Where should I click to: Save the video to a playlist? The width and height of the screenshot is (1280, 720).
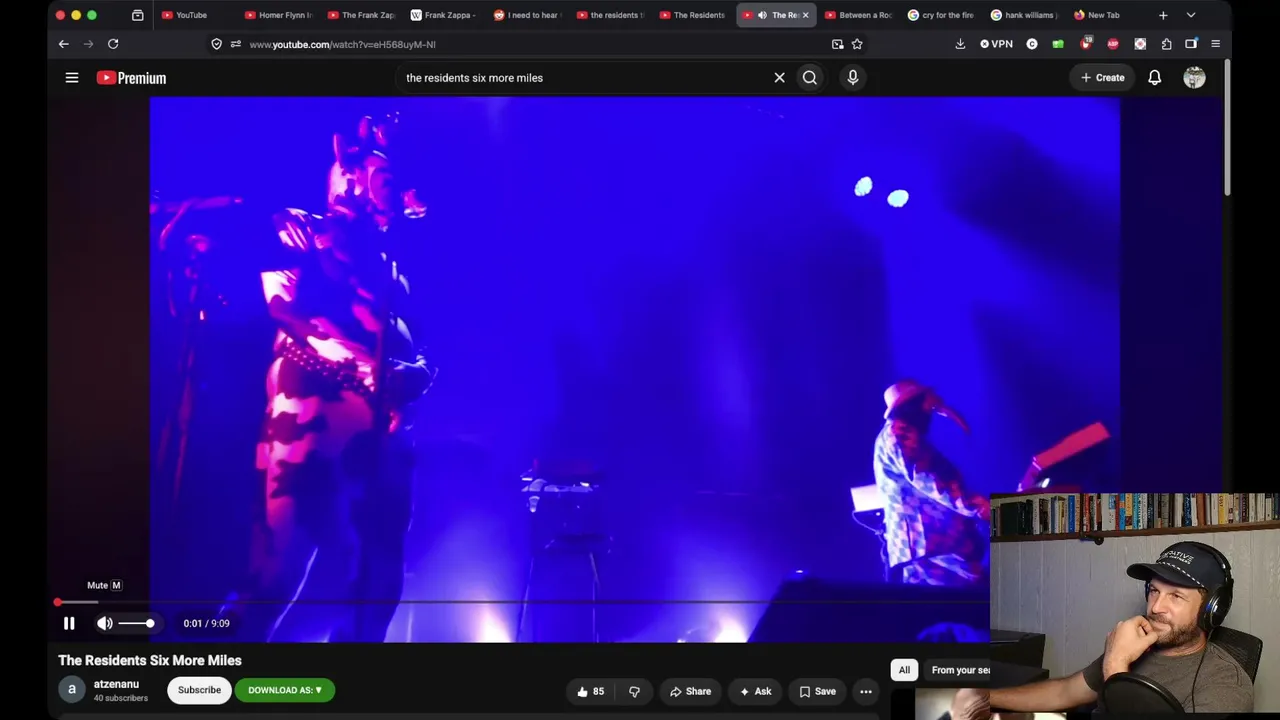817,691
